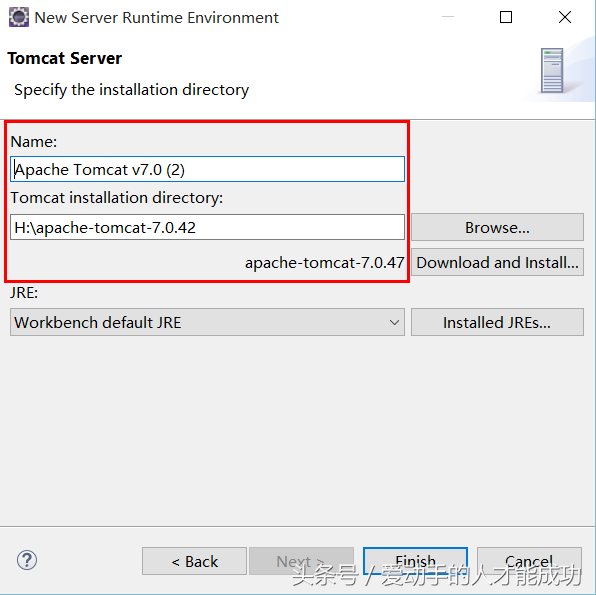The width and height of the screenshot is (596, 595).
Task: Minimize the dialog window
Action: (448, 17)
